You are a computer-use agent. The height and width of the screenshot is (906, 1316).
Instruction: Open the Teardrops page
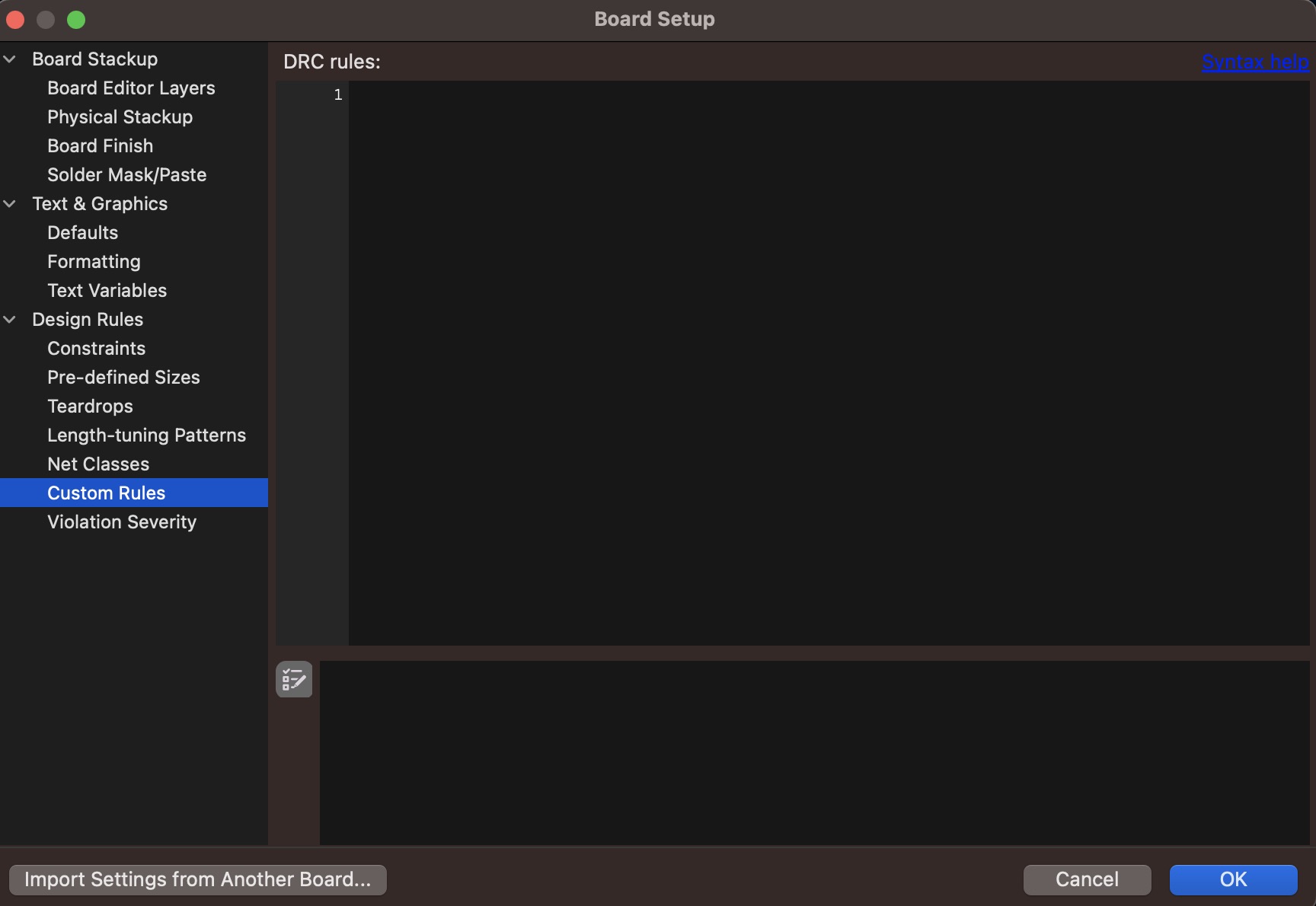tap(90, 406)
